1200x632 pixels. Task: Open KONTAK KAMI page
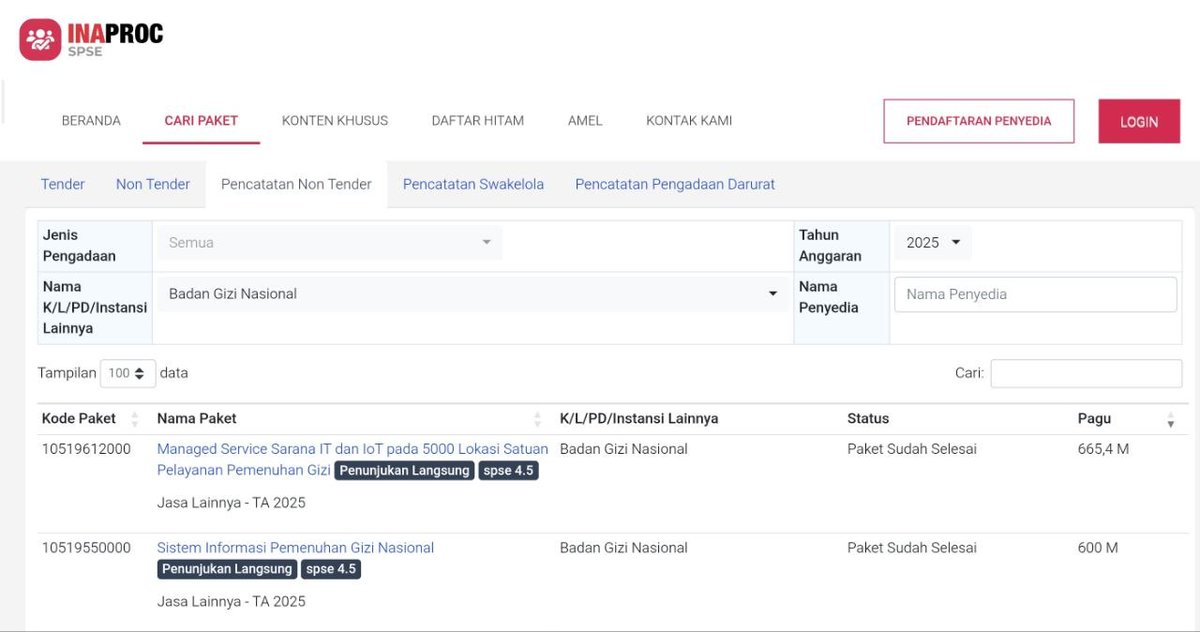(689, 121)
